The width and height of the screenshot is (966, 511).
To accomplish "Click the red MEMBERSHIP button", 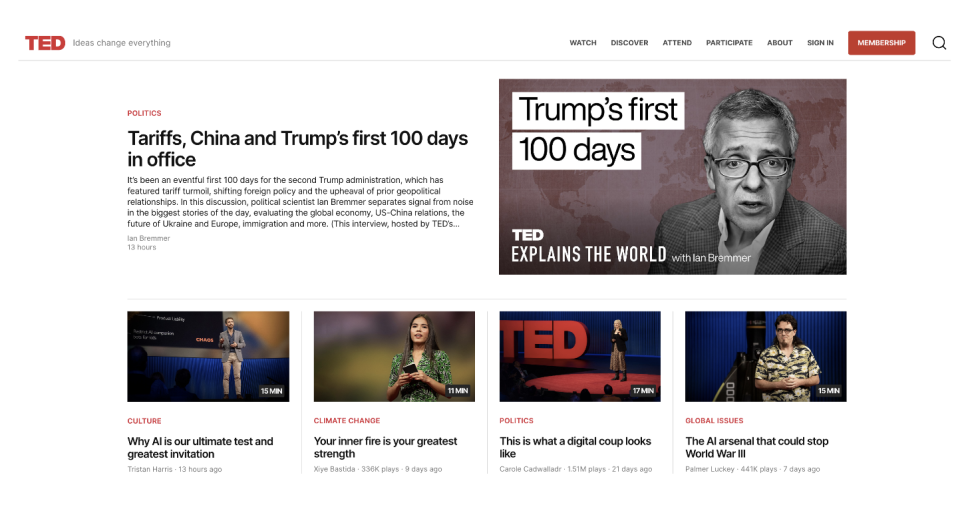I will pos(881,43).
